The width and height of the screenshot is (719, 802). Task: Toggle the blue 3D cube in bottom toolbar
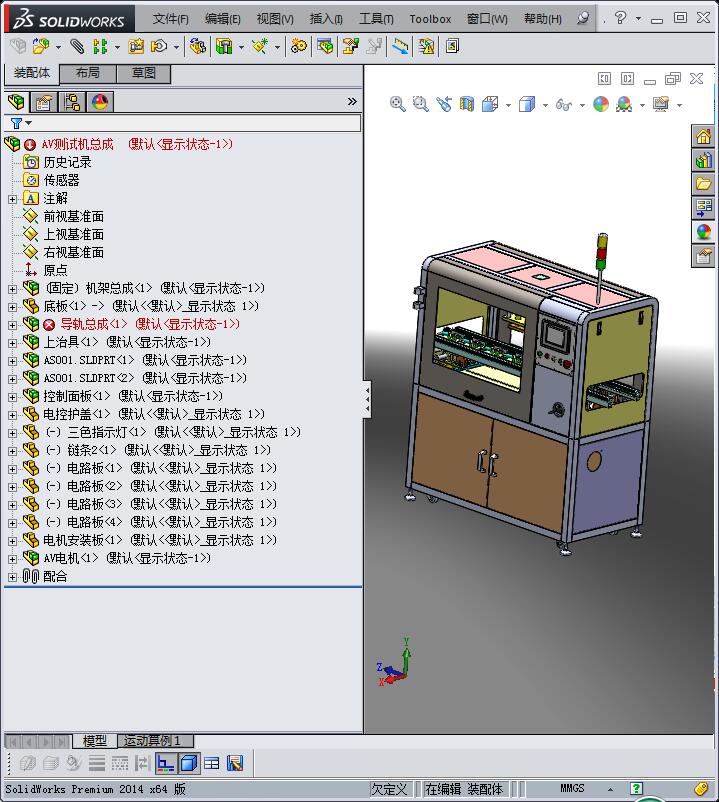(189, 764)
